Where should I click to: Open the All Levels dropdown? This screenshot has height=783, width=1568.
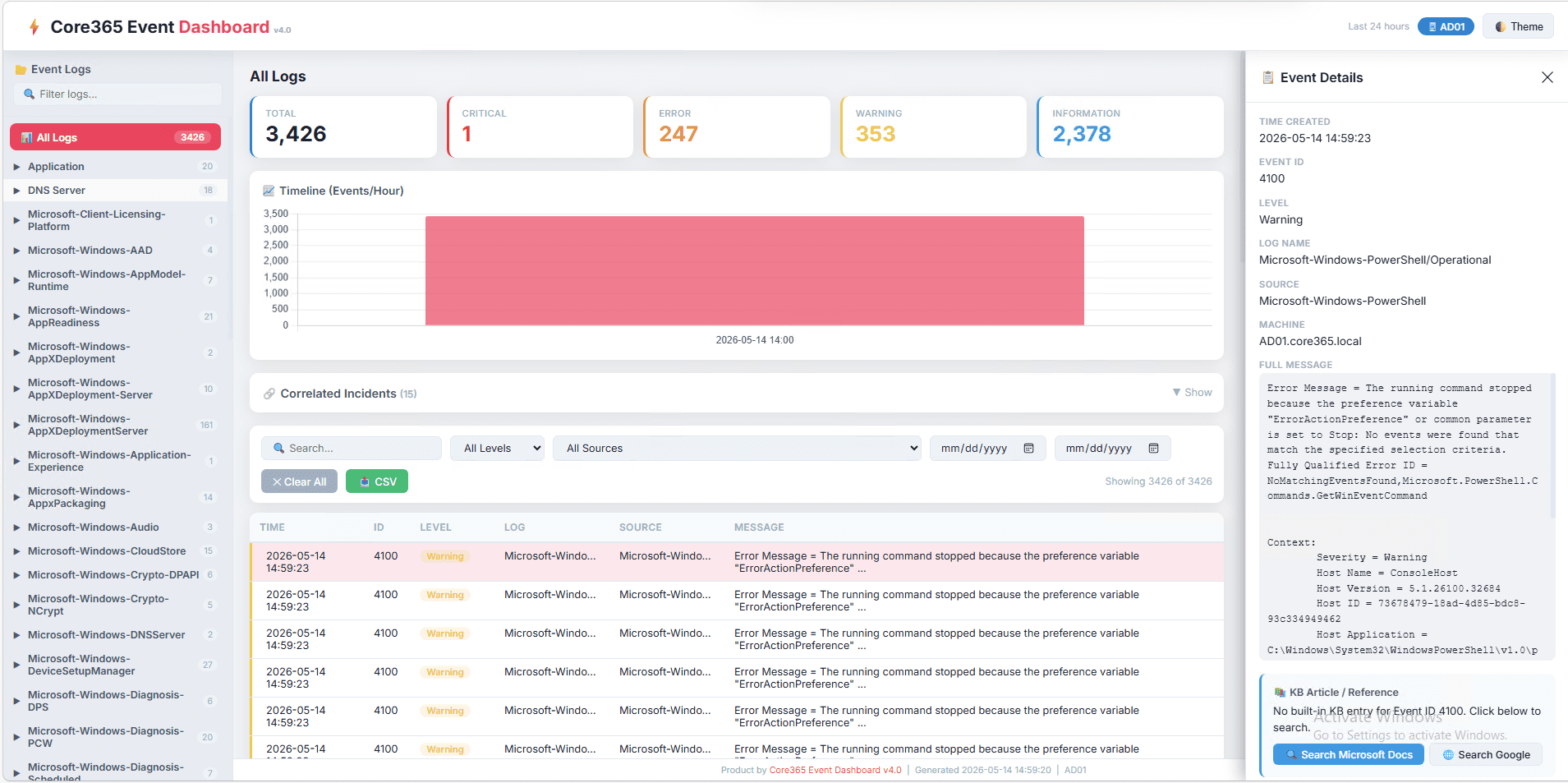(497, 449)
